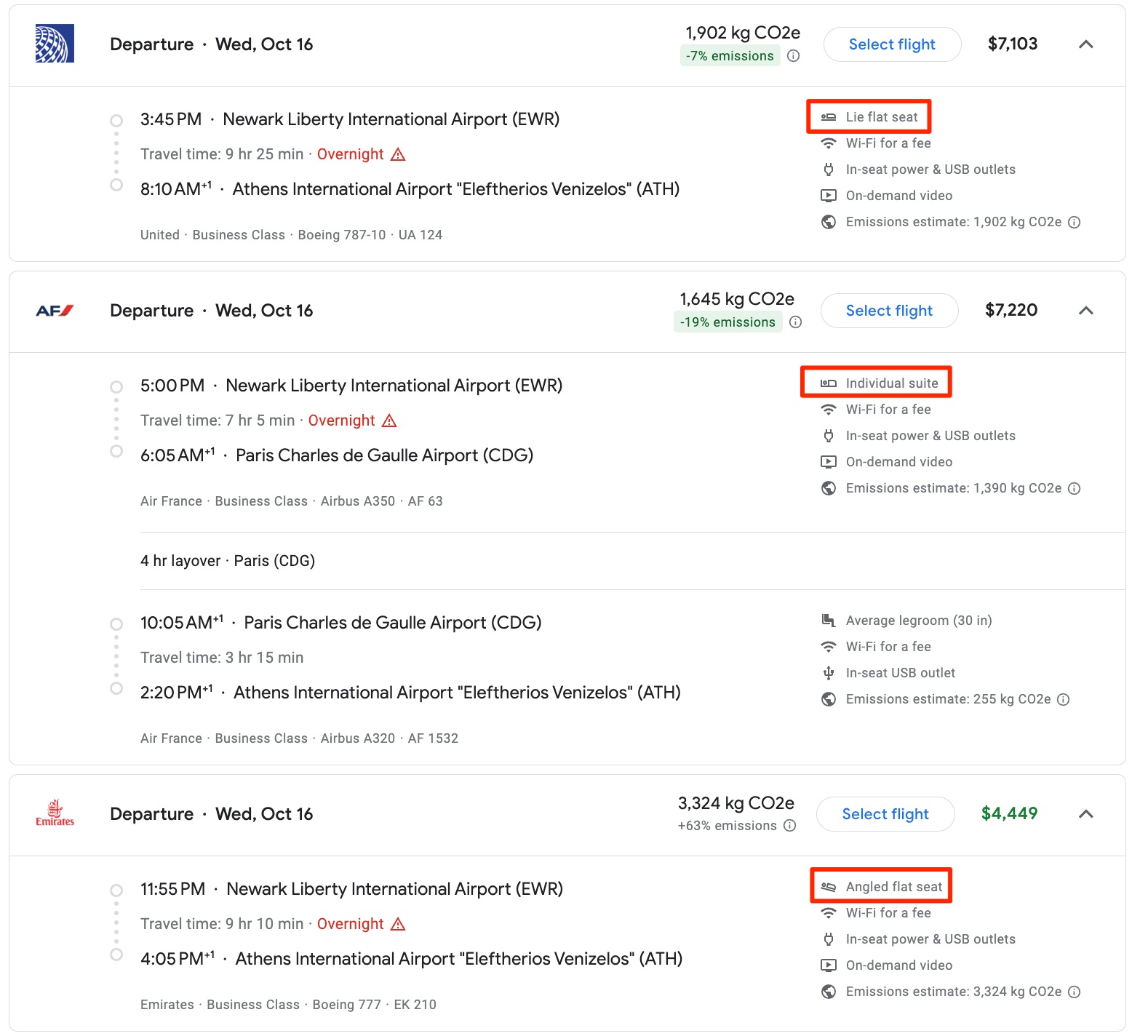Click Travel time: 3 hr 15 min text

(222, 658)
